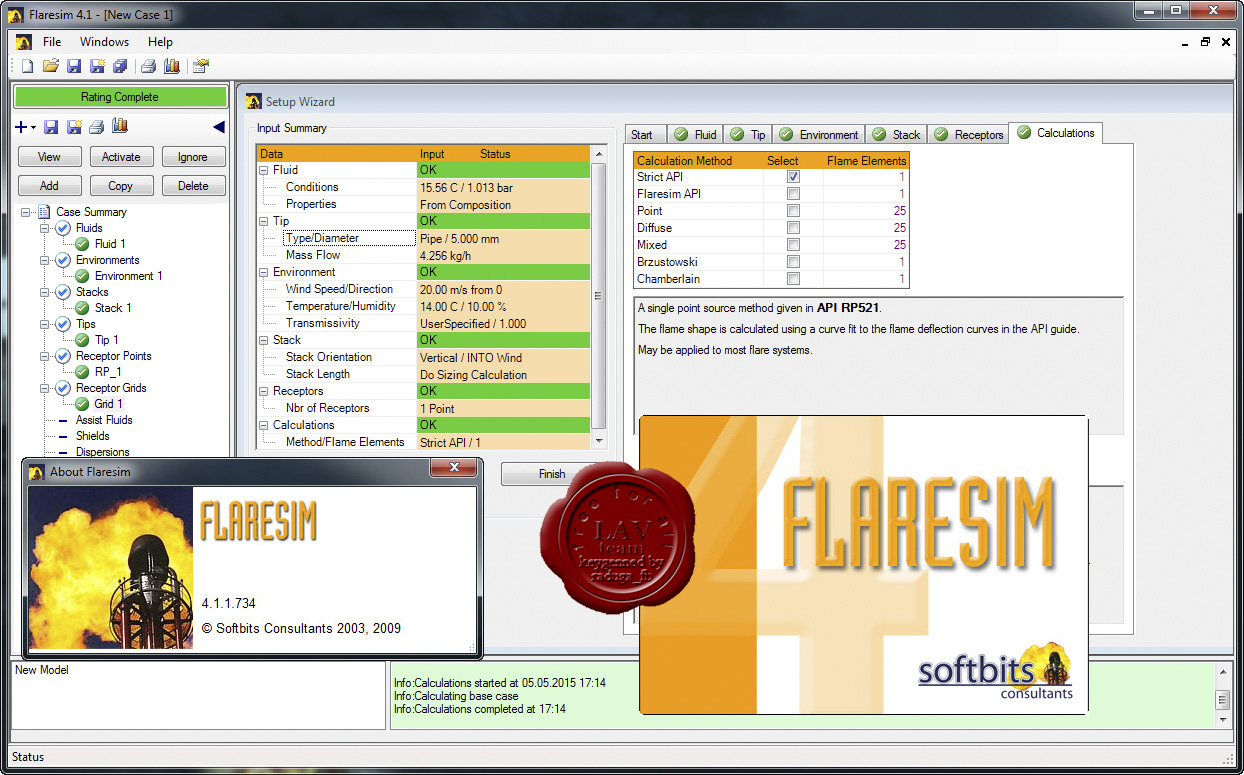Print from the case panel printer icon
Image resolution: width=1244 pixels, height=775 pixels.
click(x=97, y=127)
